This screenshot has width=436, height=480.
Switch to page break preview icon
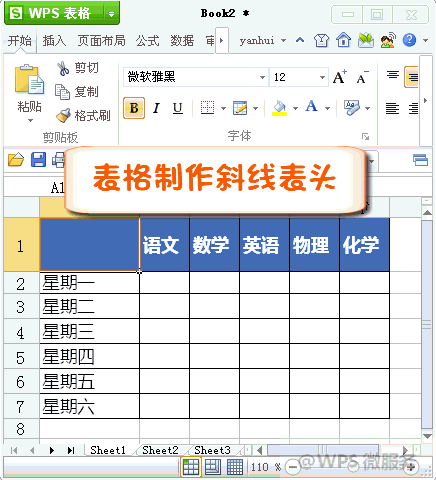coord(235,467)
